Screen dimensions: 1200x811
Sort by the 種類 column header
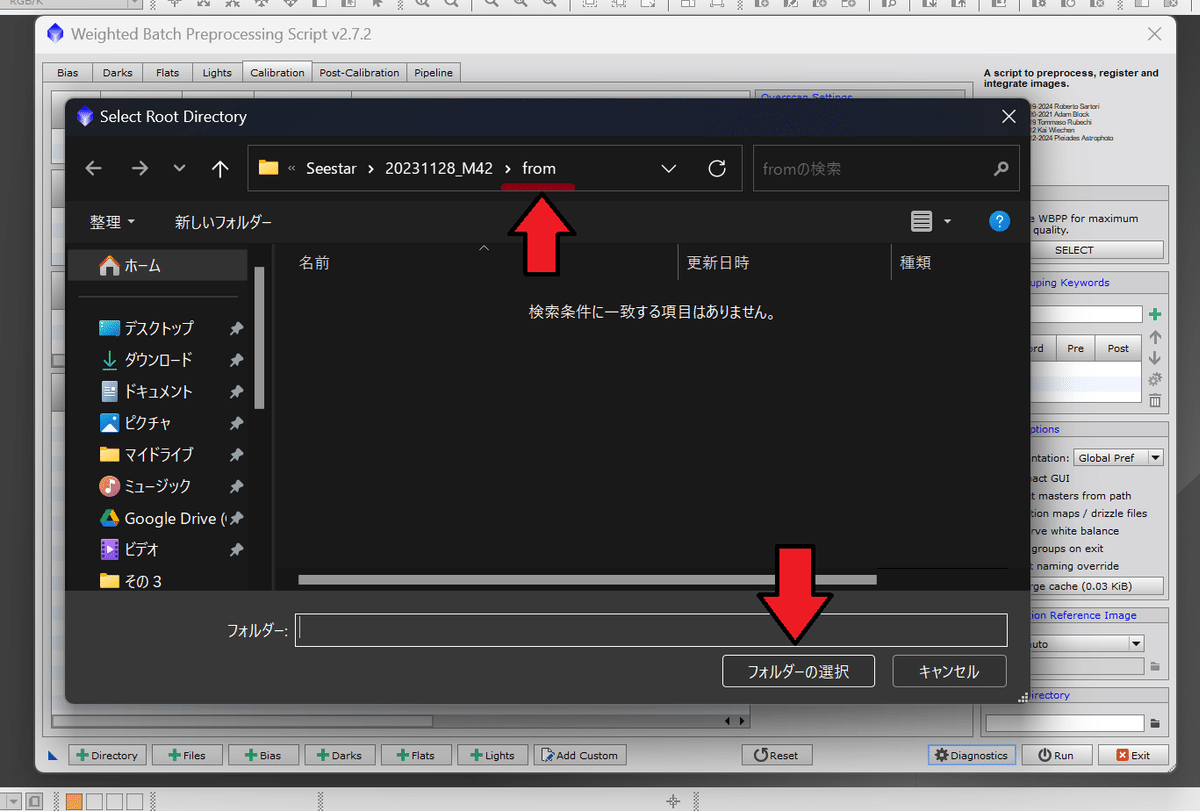(916, 263)
